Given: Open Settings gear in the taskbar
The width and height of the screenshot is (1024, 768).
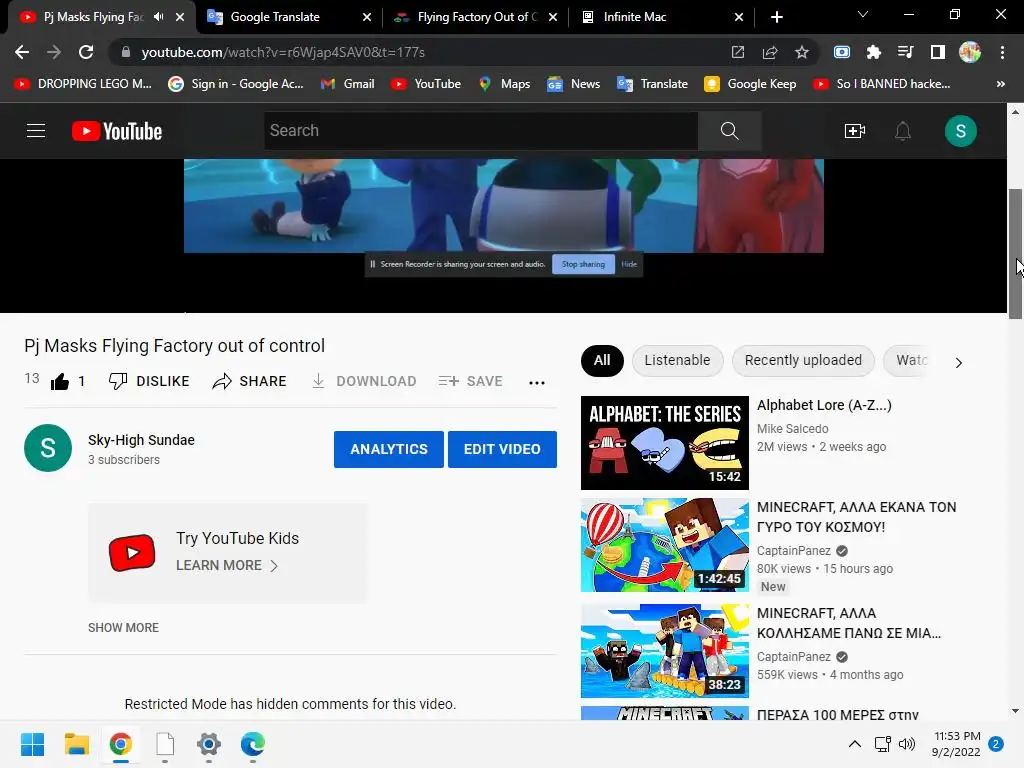Looking at the screenshot, I should click(x=209, y=744).
